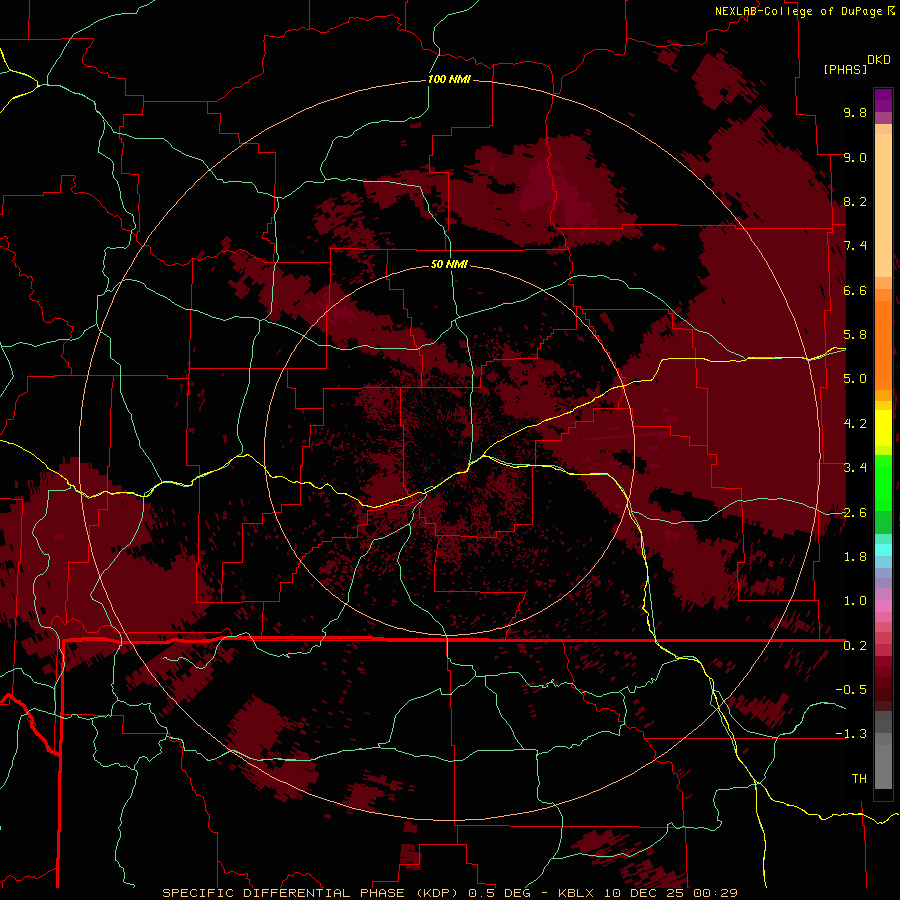Click the 9.8 scale value
This screenshot has height=900, width=900.
[x=855, y=113]
